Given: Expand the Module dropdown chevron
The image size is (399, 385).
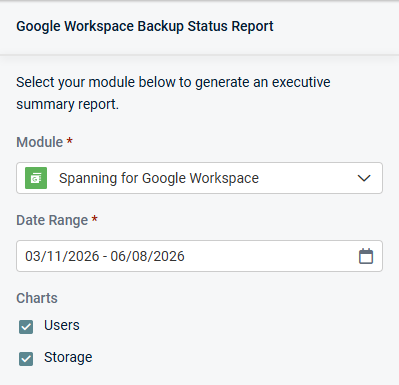Looking at the screenshot, I should click(364, 178).
